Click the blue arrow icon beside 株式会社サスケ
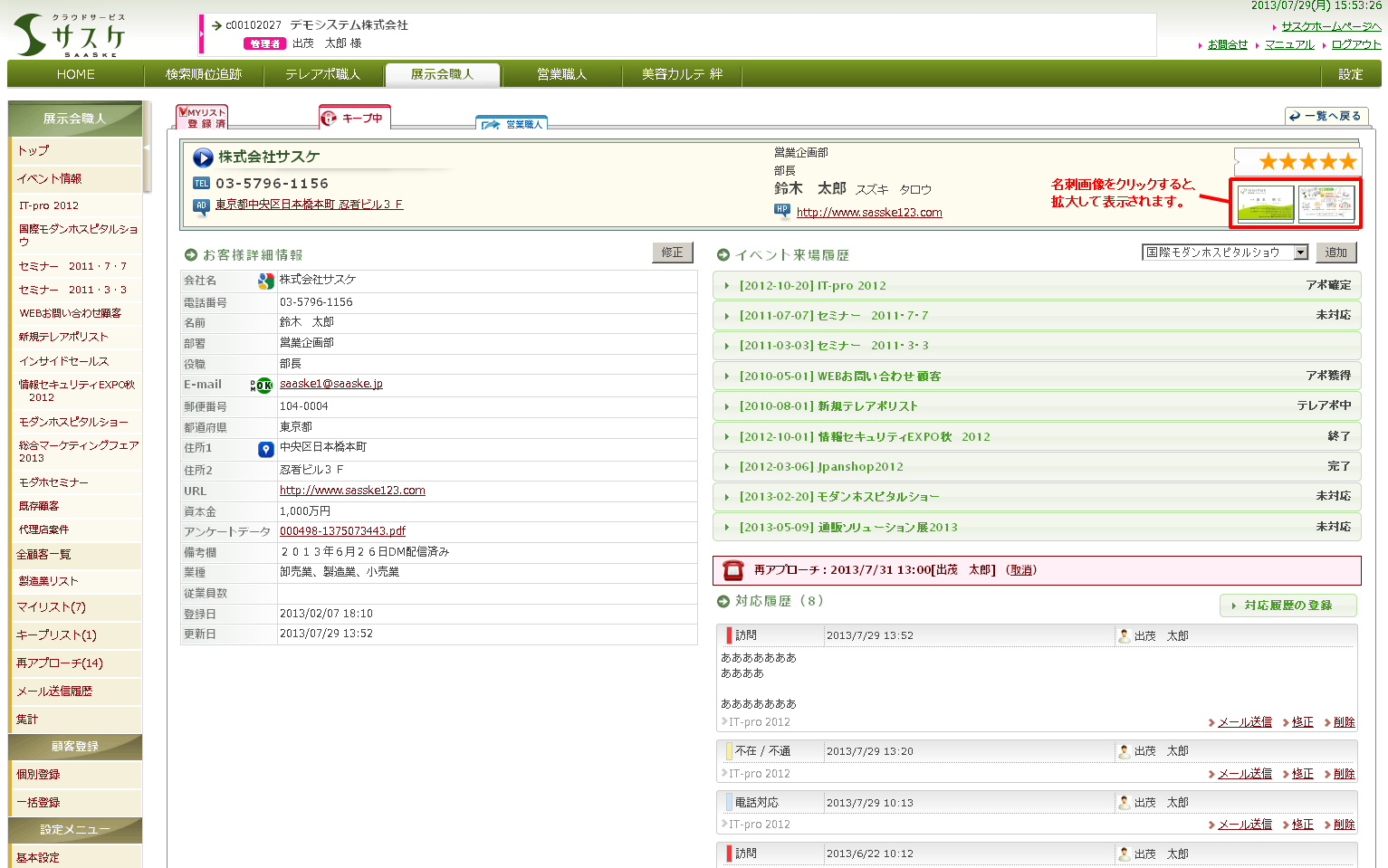The image size is (1388, 868). coord(203,158)
